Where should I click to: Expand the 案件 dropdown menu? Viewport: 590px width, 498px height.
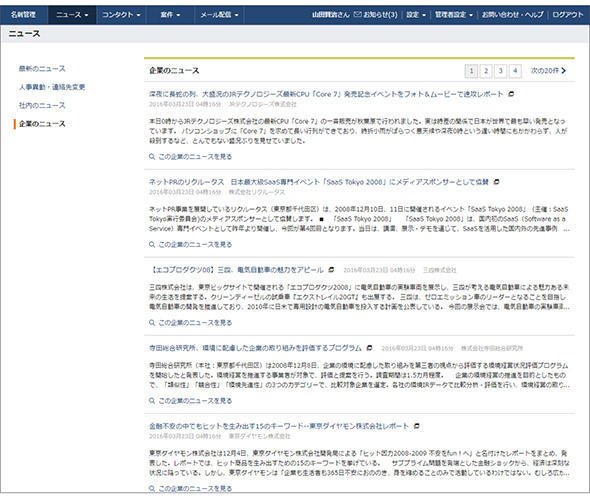pyautogui.click(x=170, y=15)
